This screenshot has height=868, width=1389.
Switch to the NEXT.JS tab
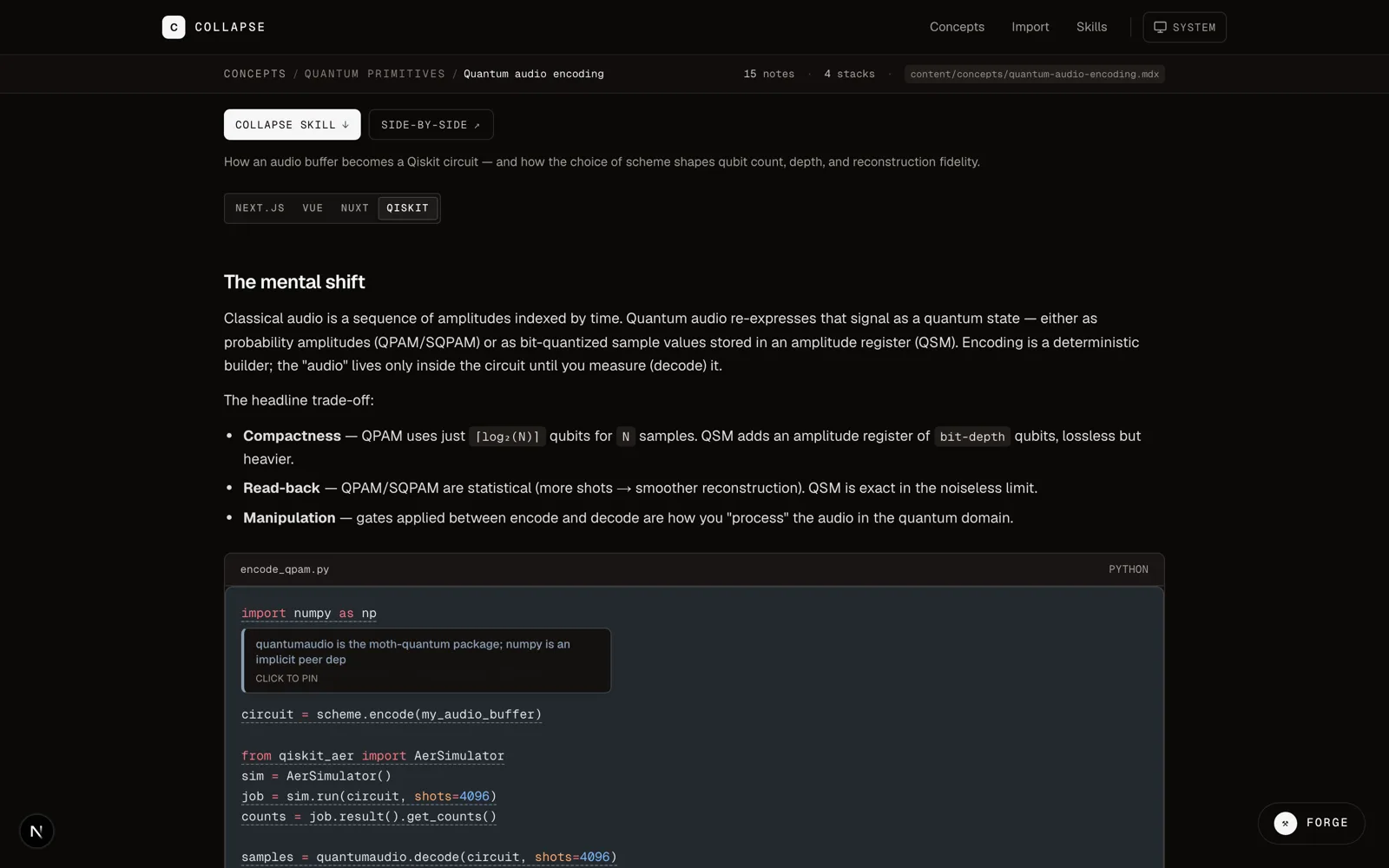point(260,208)
